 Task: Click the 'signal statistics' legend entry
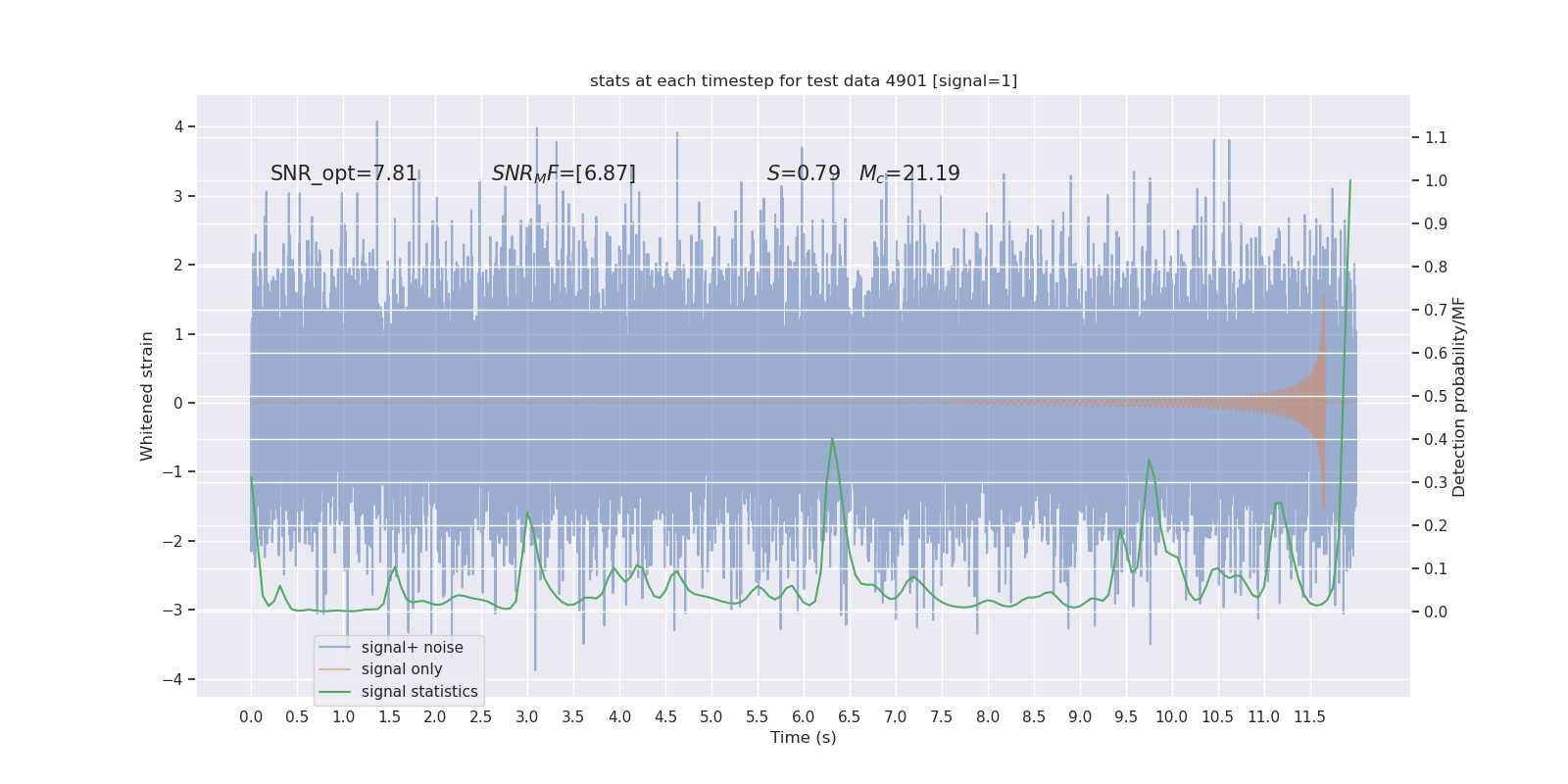point(419,692)
